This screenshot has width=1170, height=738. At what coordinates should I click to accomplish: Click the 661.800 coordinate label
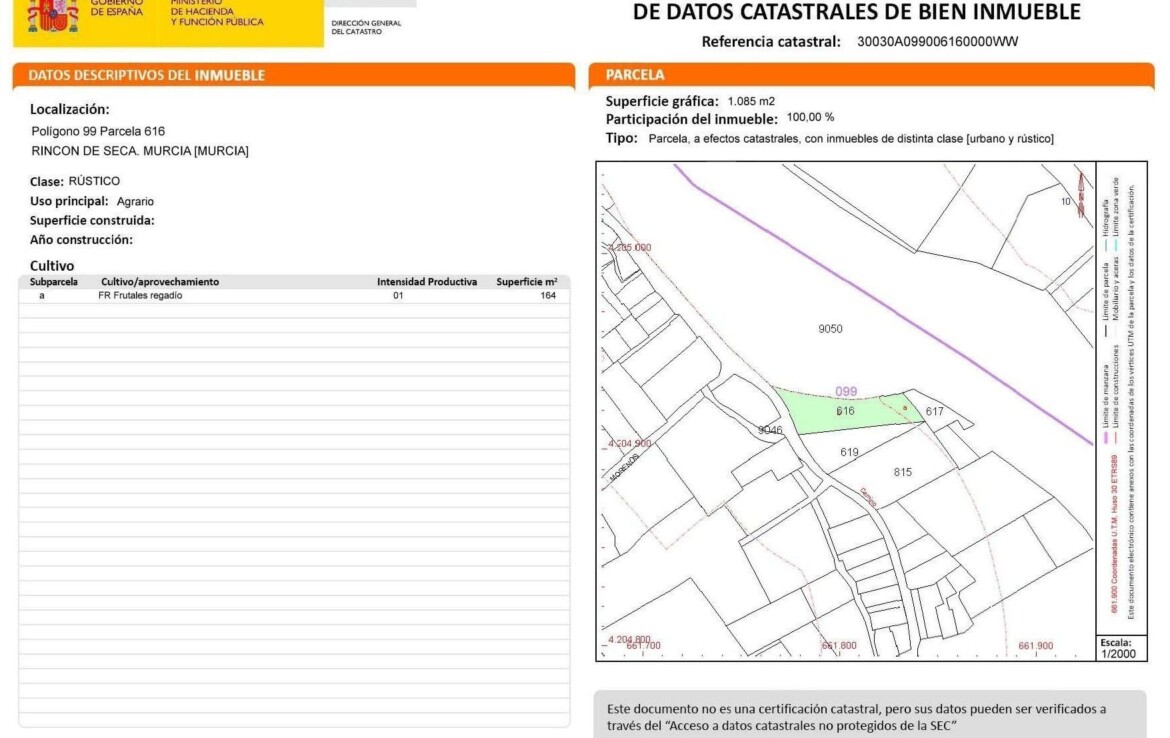[x=838, y=646]
